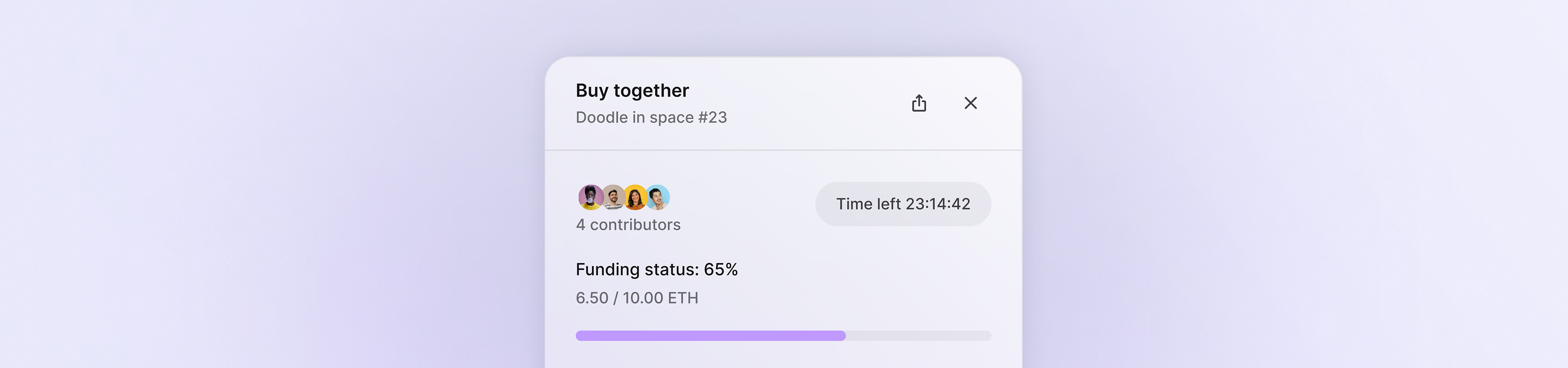This screenshot has width=1568, height=368.
Task: Close the Buy together dialog
Action: [x=970, y=103]
